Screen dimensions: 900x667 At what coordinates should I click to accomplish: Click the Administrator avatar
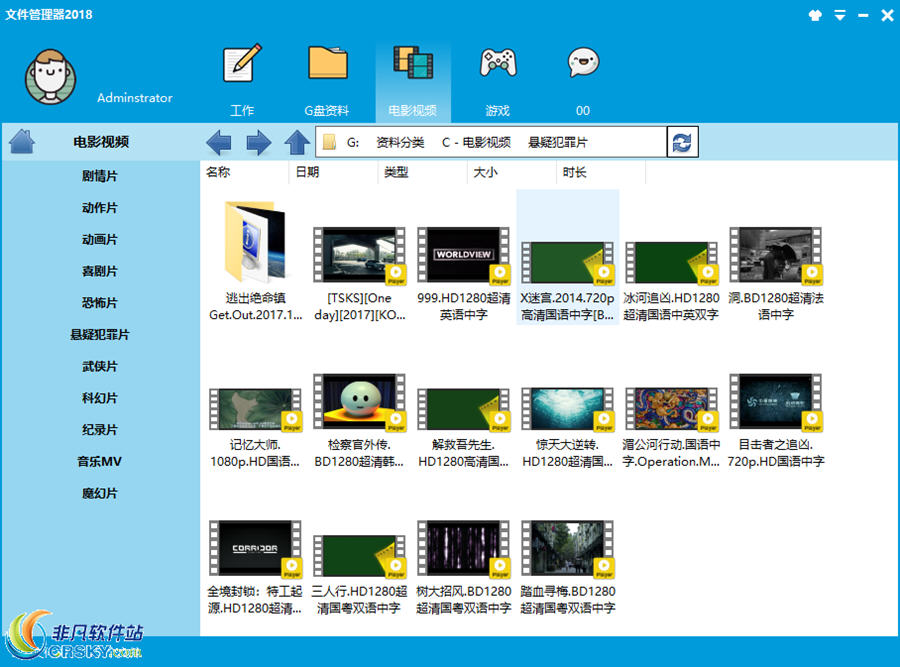[x=50, y=77]
